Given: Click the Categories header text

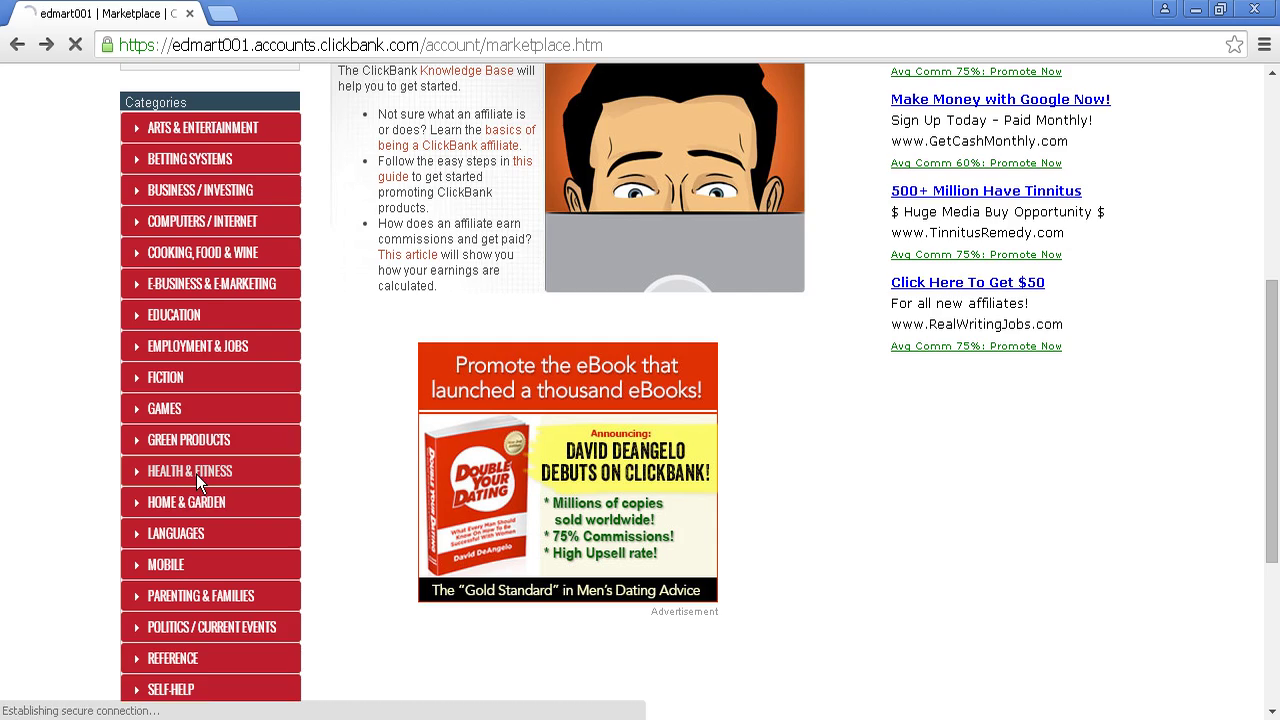Looking at the screenshot, I should pyautogui.click(x=156, y=102).
